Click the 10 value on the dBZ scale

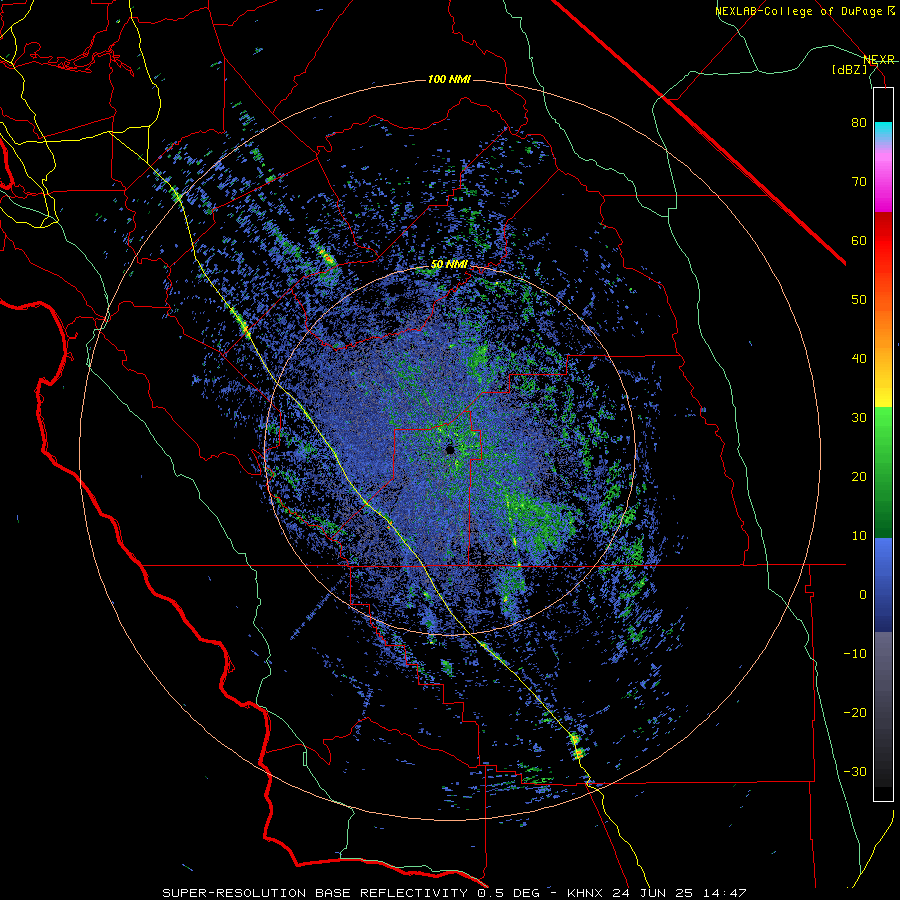tap(859, 536)
